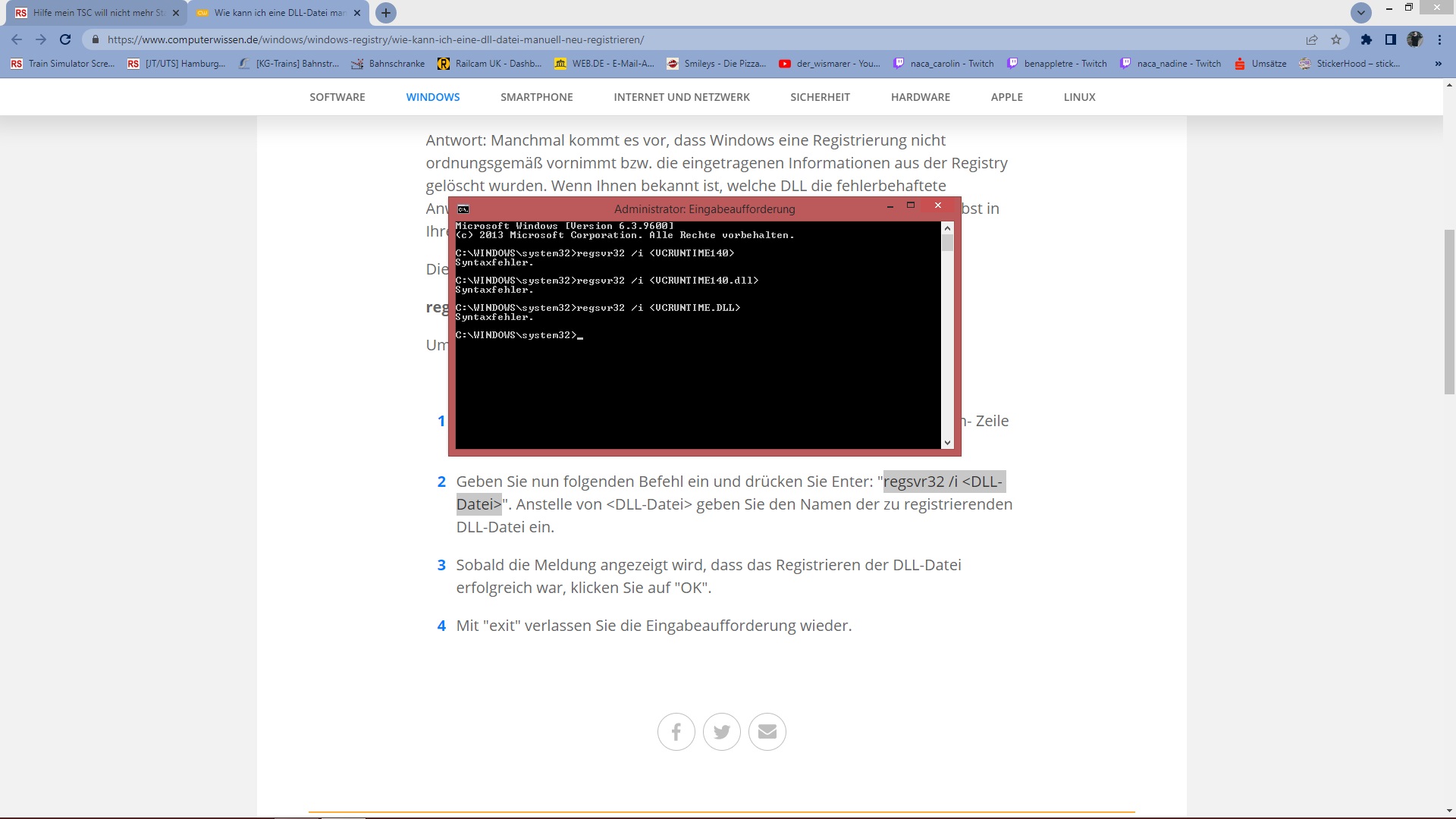Open WEB.DE E-Mail bookmark
1456x819 pixels.
click(x=604, y=64)
